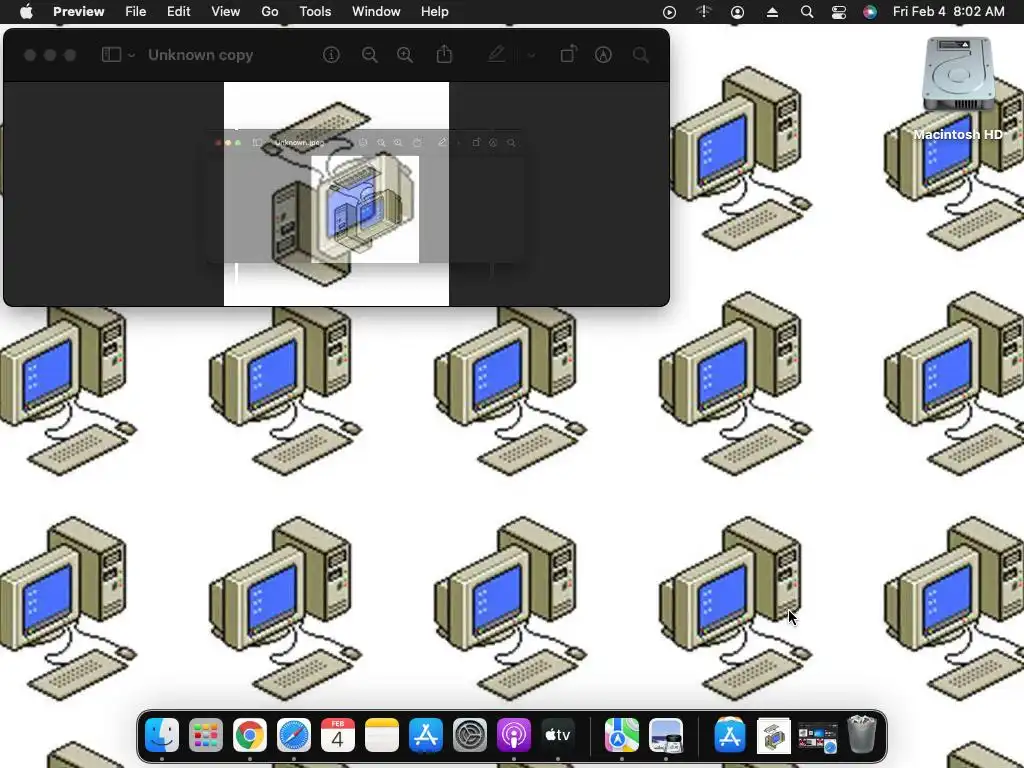Open the Apple menu

(26, 11)
